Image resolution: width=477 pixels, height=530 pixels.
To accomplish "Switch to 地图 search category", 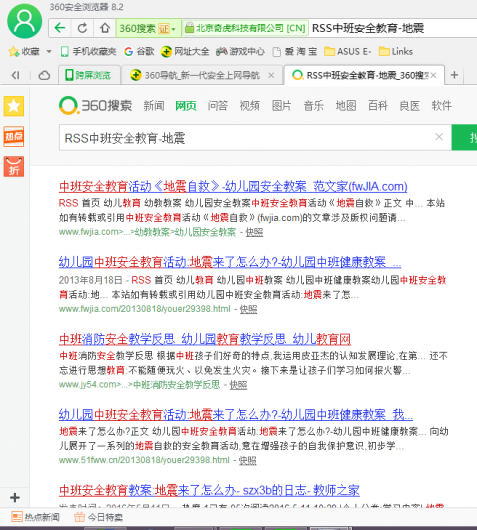I will (345, 105).
